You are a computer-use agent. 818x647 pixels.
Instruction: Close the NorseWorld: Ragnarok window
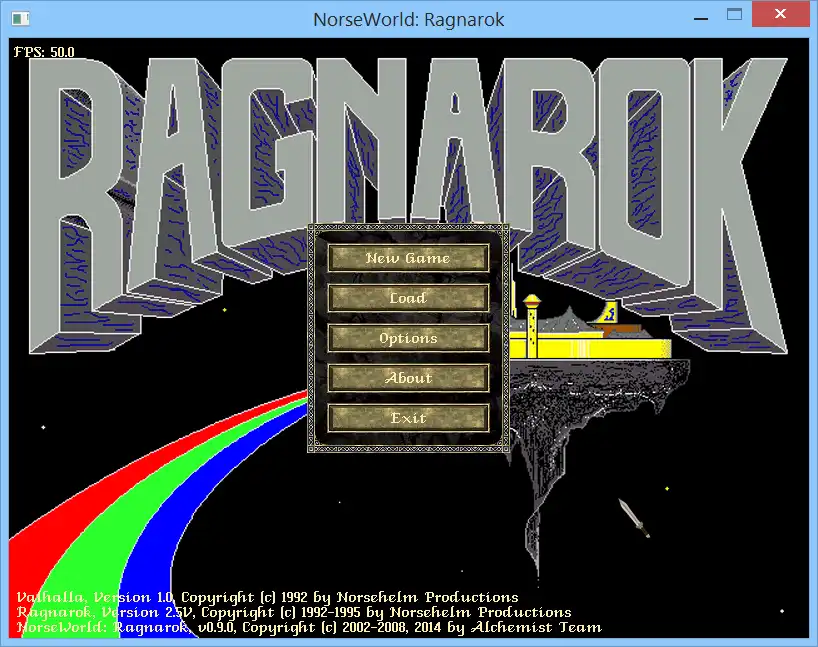tap(780, 14)
